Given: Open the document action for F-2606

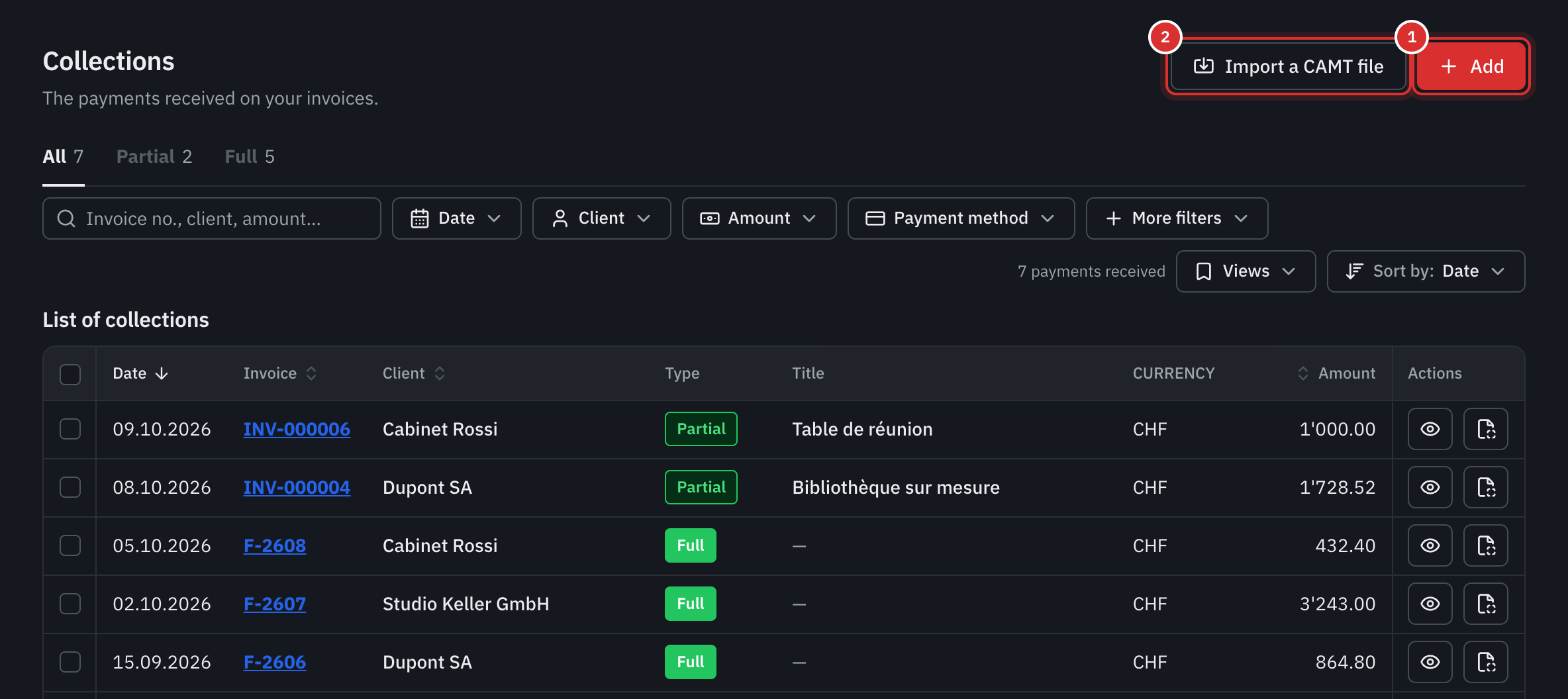Looking at the screenshot, I should pyautogui.click(x=1485, y=662).
